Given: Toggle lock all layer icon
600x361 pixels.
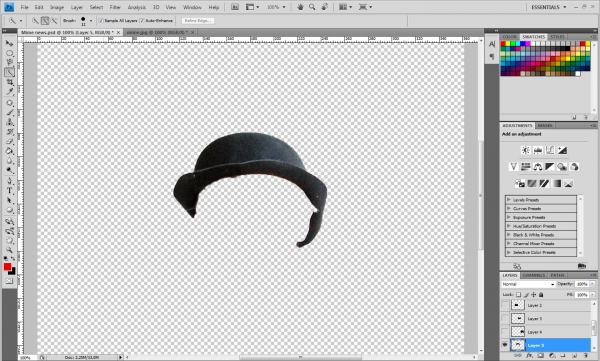Looking at the screenshot, I should pyautogui.click(x=541, y=295).
